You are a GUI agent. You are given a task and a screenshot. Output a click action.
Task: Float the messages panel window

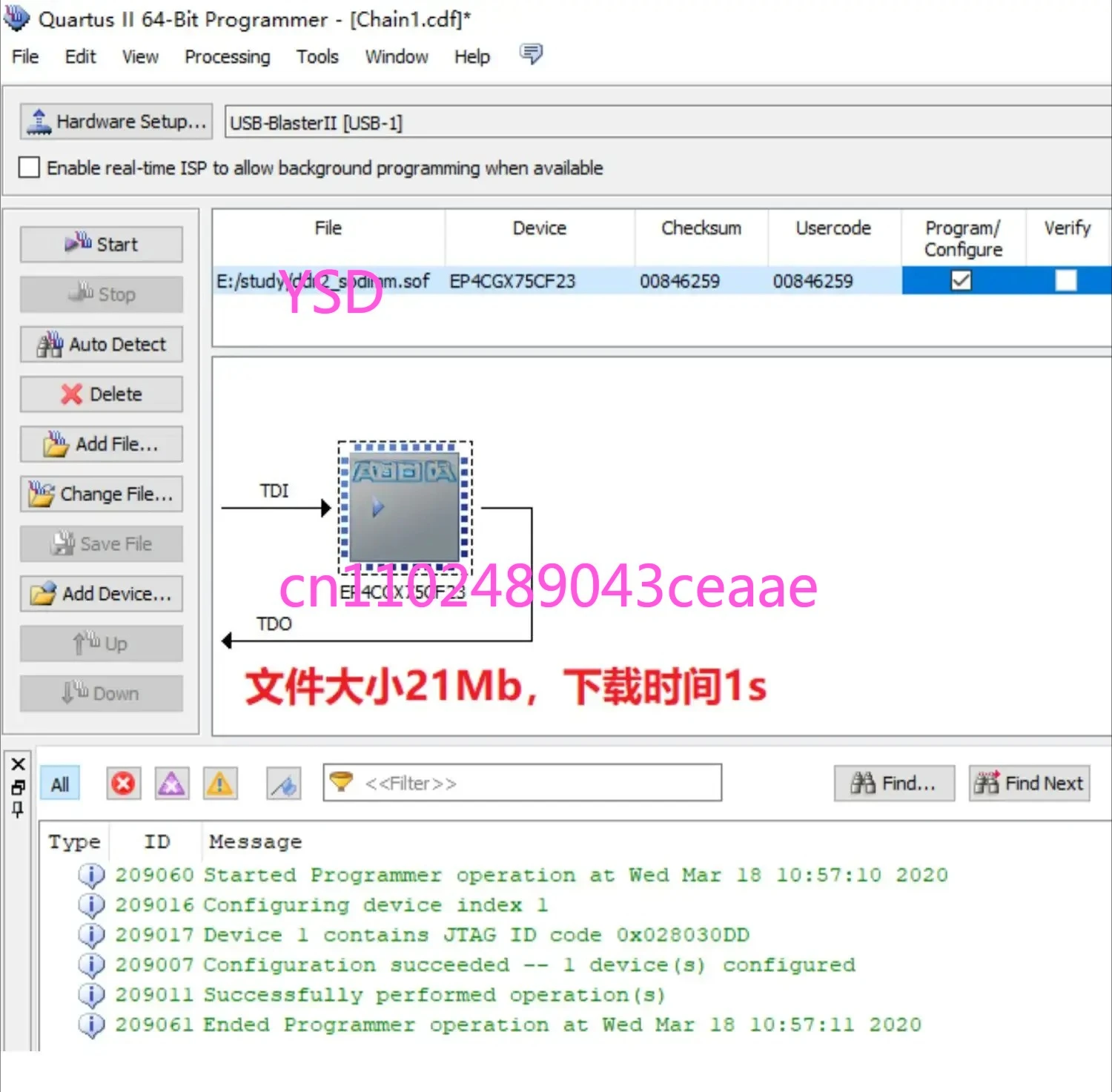coord(19,787)
